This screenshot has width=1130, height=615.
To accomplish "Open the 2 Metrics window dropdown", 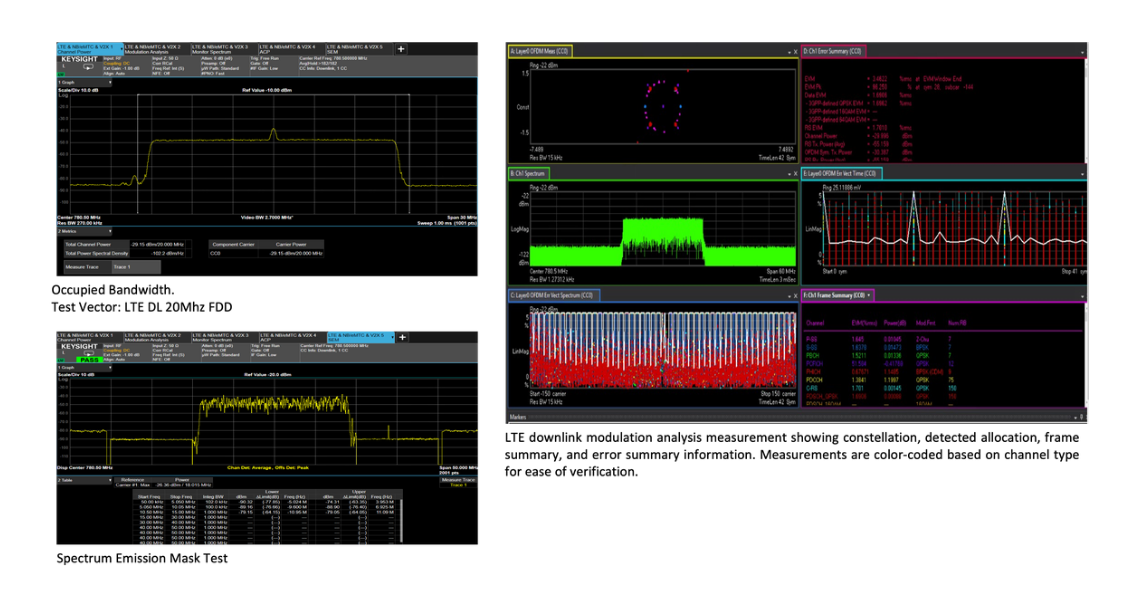I will coord(85,231).
